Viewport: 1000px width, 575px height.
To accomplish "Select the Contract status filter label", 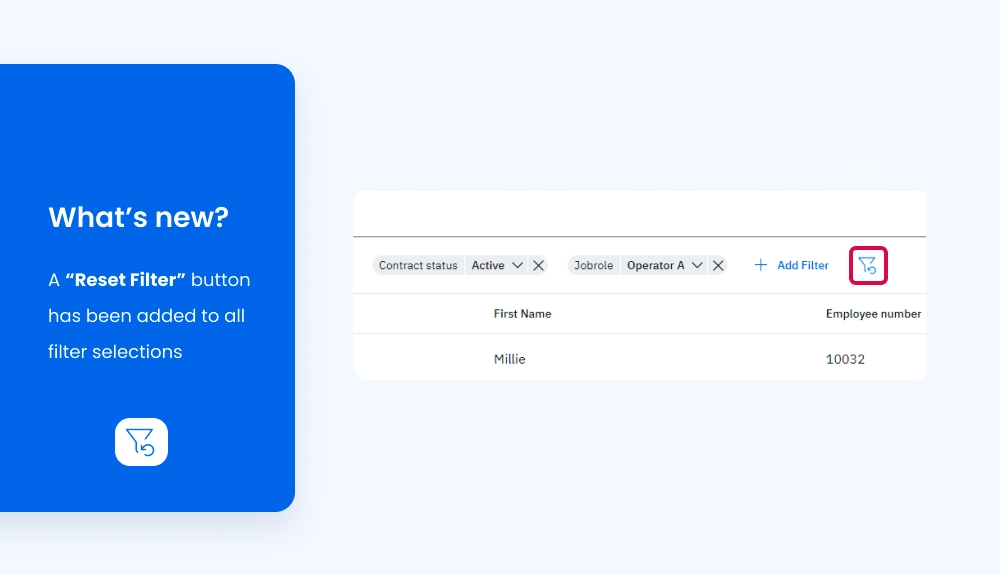I will 418,266.
